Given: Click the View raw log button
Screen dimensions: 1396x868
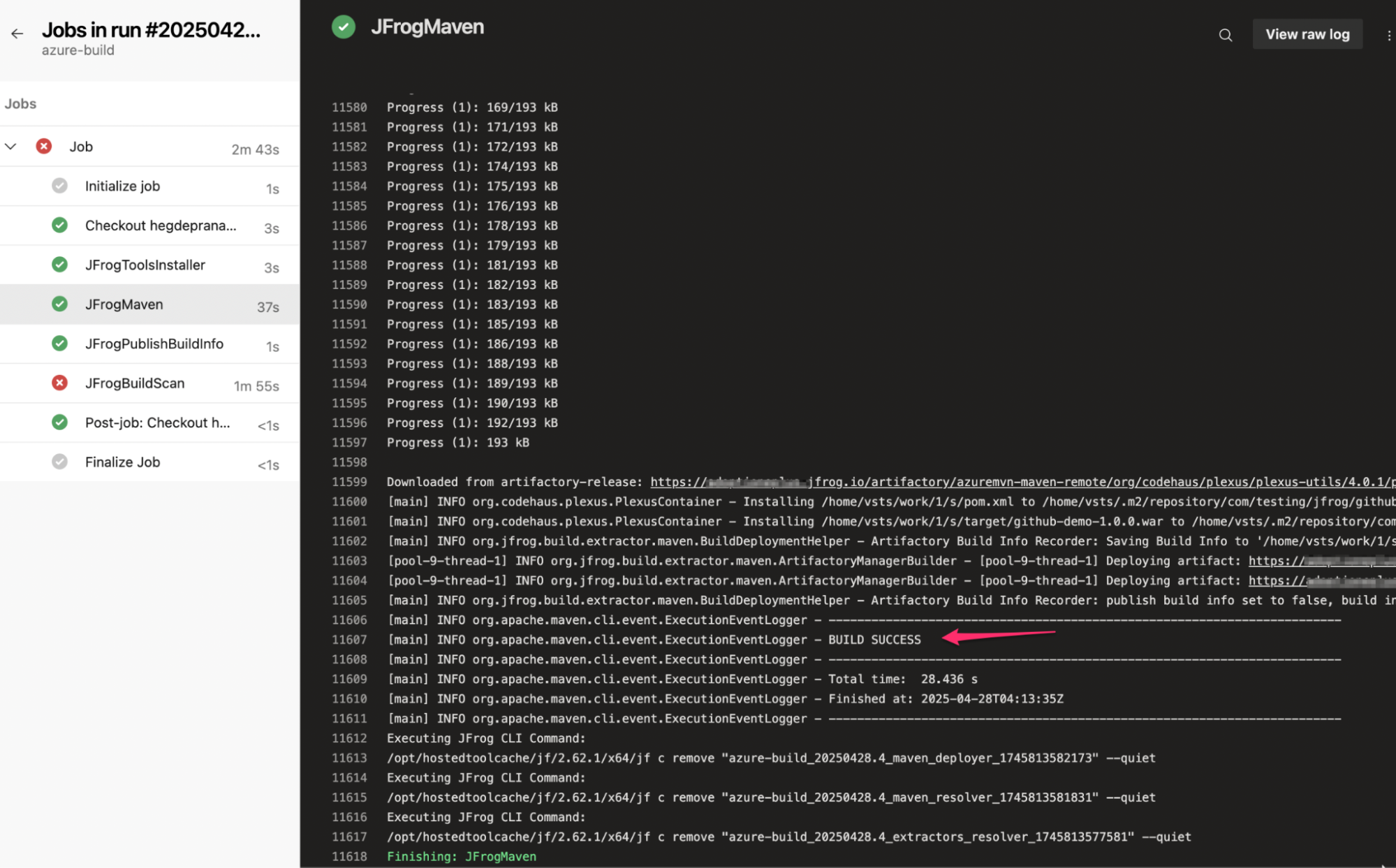Looking at the screenshot, I should 1307,34.
